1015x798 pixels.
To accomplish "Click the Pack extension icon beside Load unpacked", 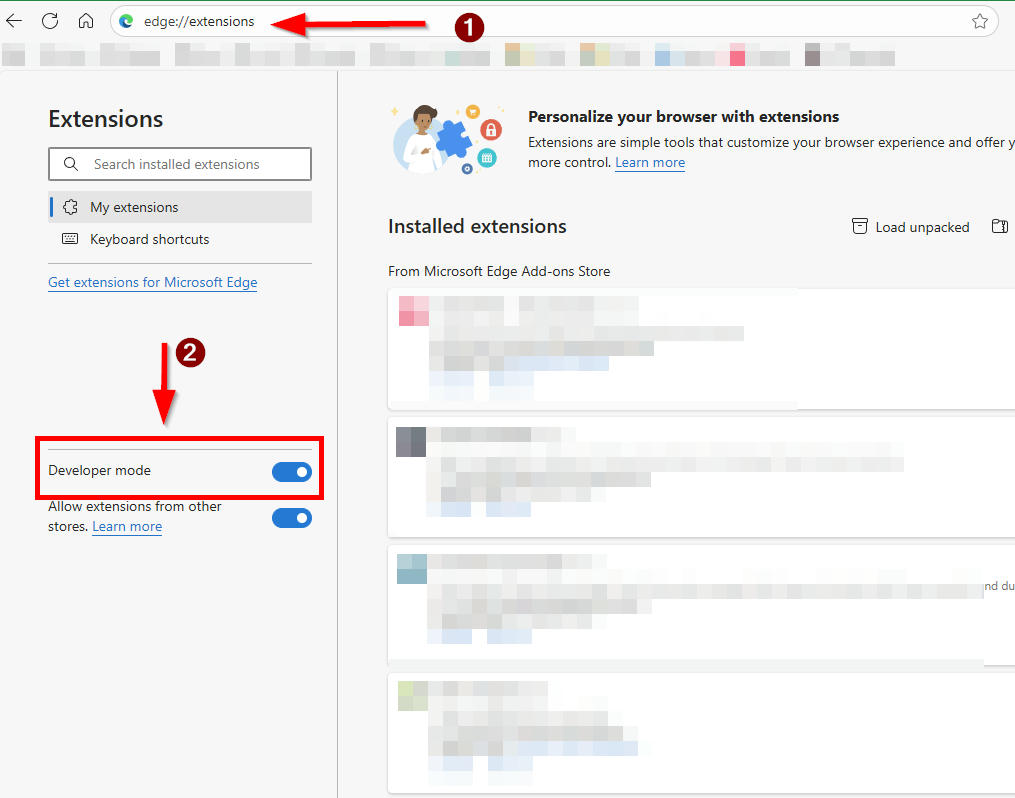I will point(999,227).
